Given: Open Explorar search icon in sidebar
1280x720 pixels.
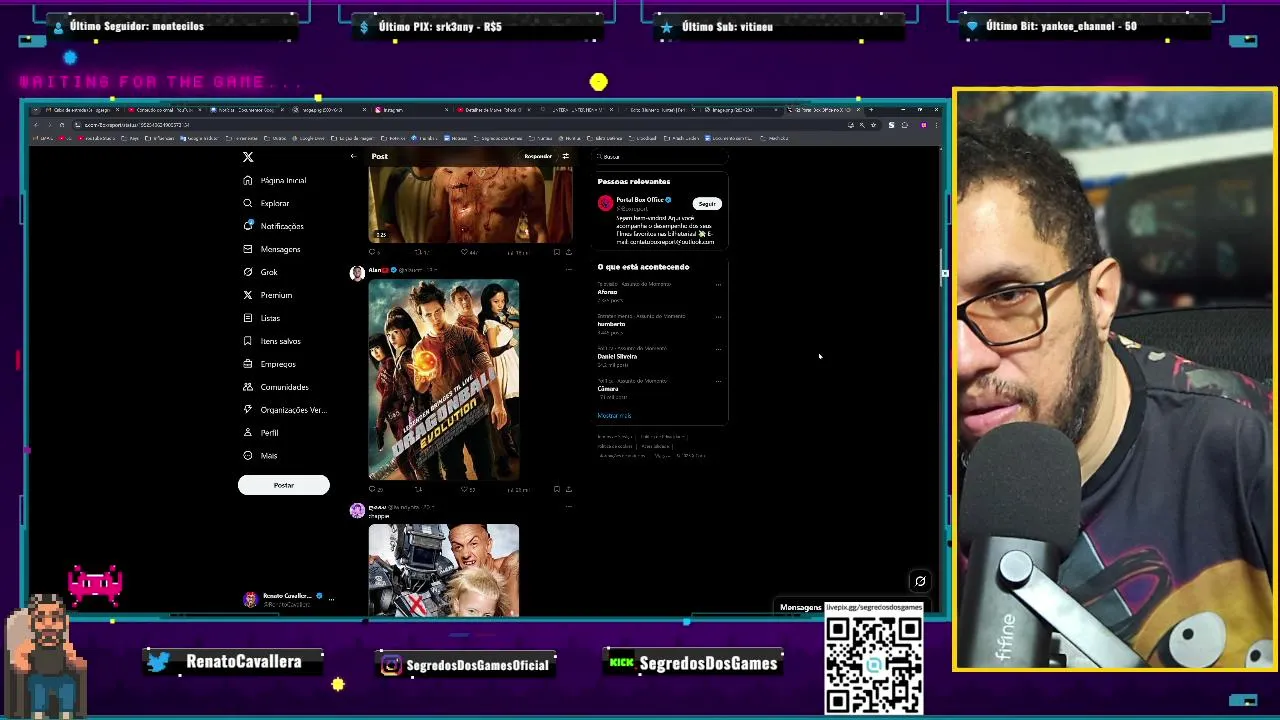Looking at the screenshot, I should (248, 203).
